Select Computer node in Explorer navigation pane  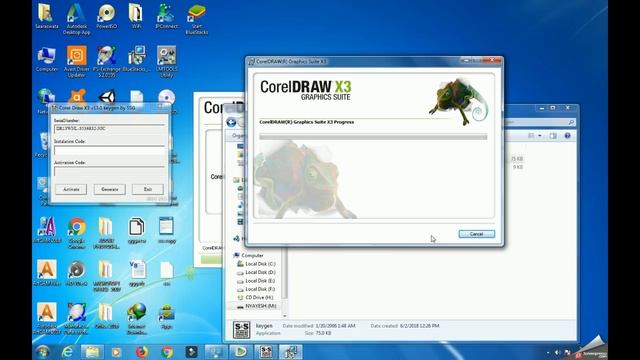click(249, 255)
